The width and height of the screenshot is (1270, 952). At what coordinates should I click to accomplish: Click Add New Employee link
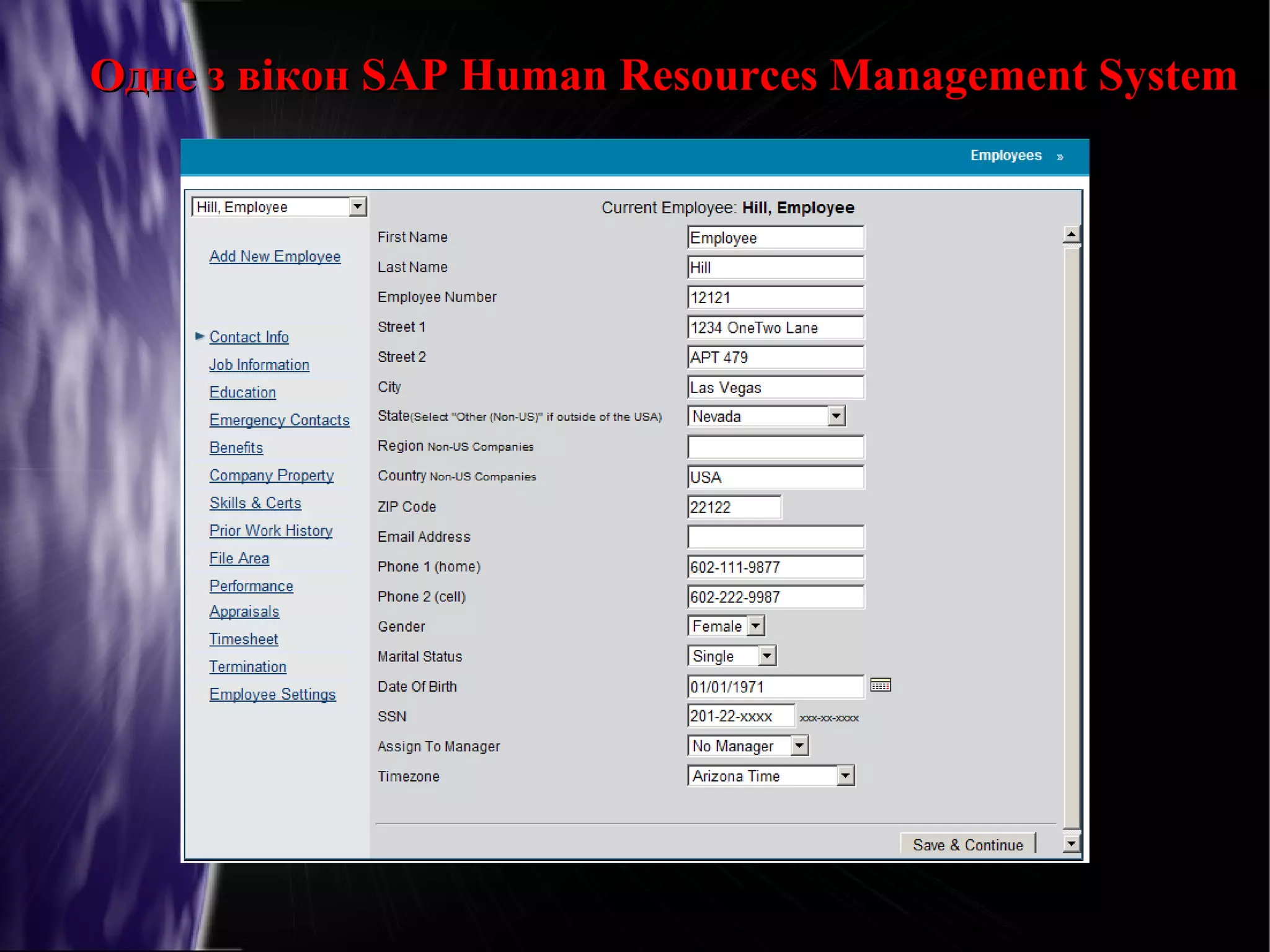(275, 256)
